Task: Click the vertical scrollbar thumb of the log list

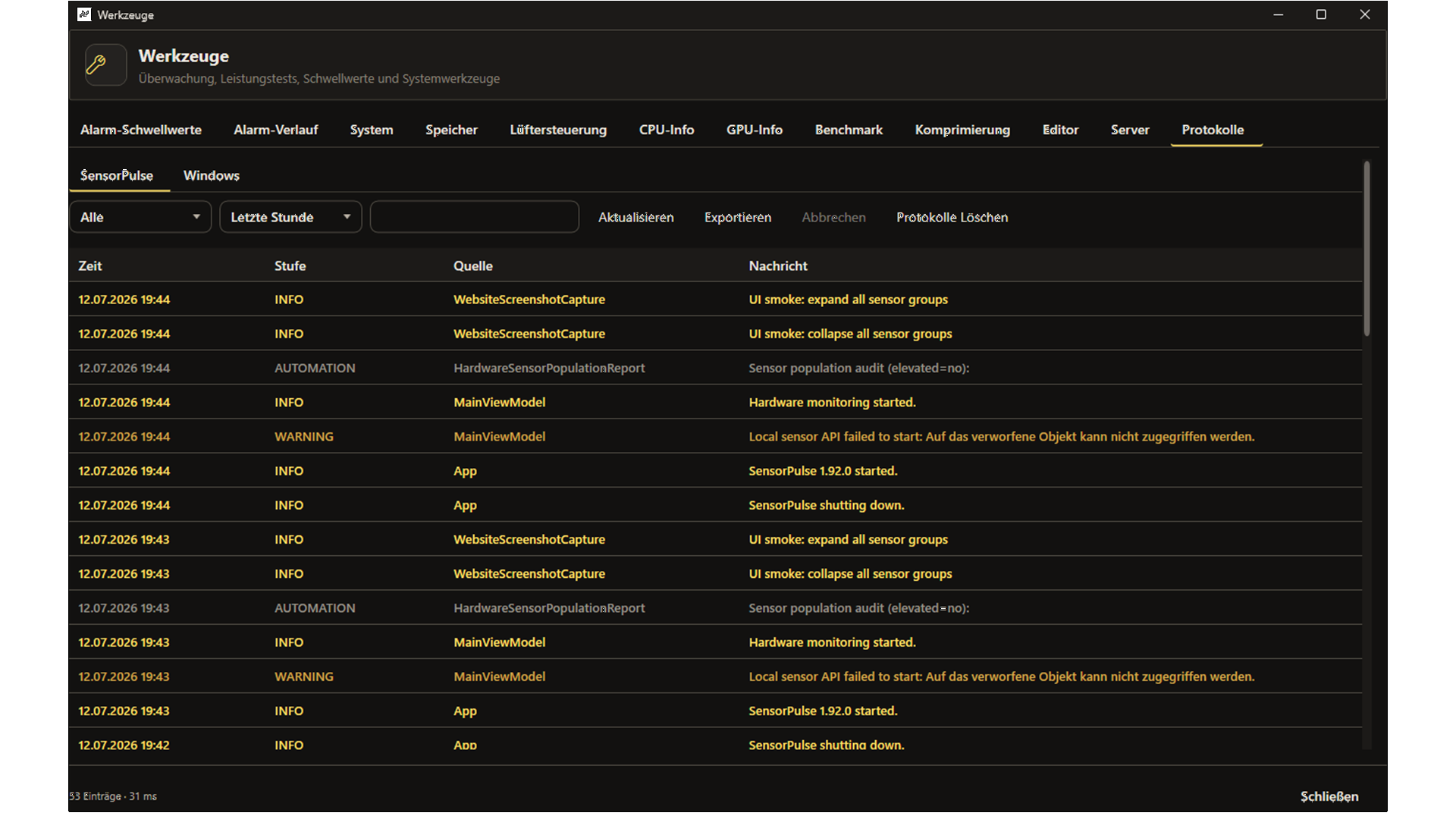Action: (1367, 249)
